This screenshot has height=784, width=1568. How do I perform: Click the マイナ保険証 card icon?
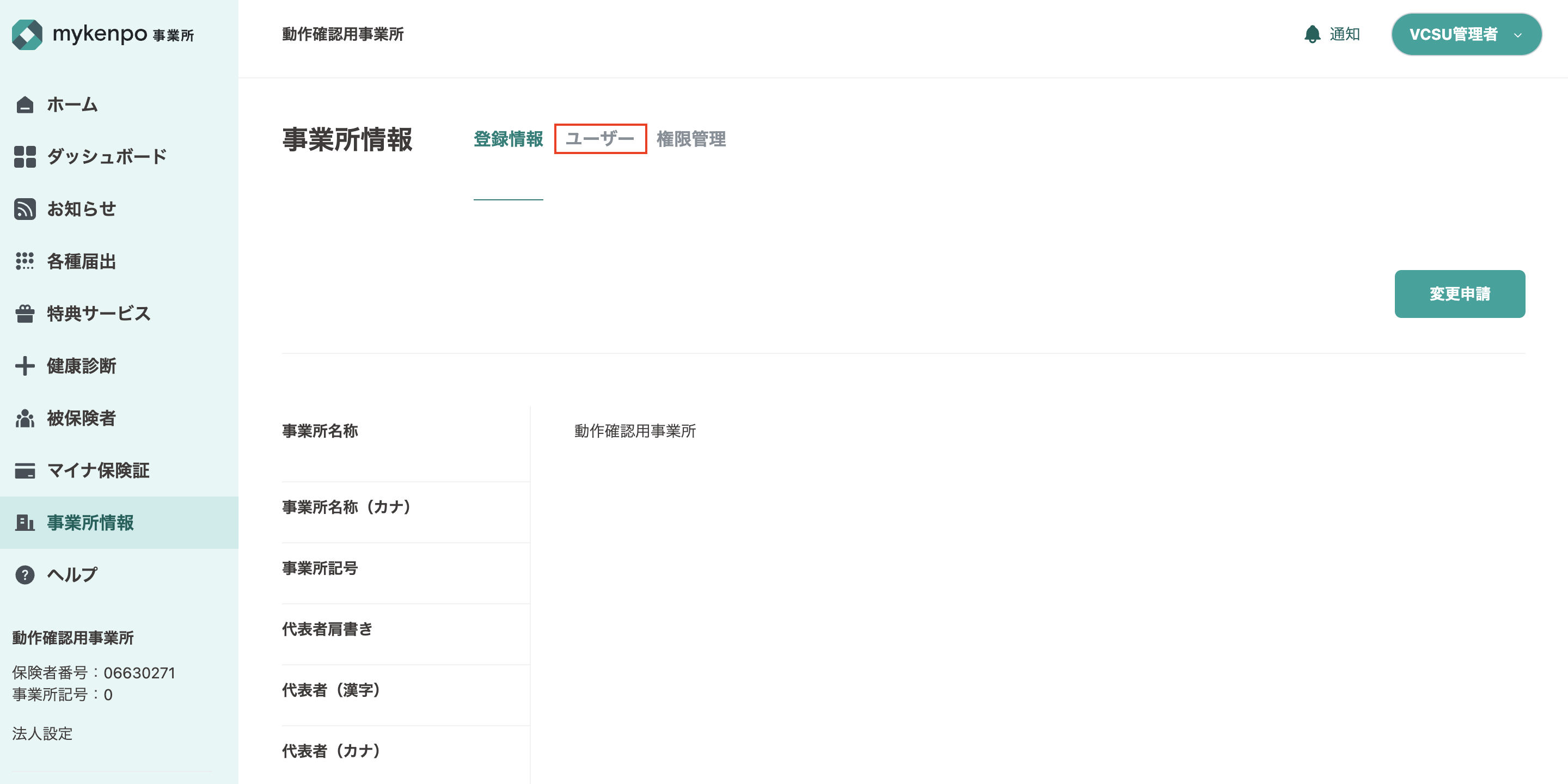pyautogui.click(x=25, y=470)
